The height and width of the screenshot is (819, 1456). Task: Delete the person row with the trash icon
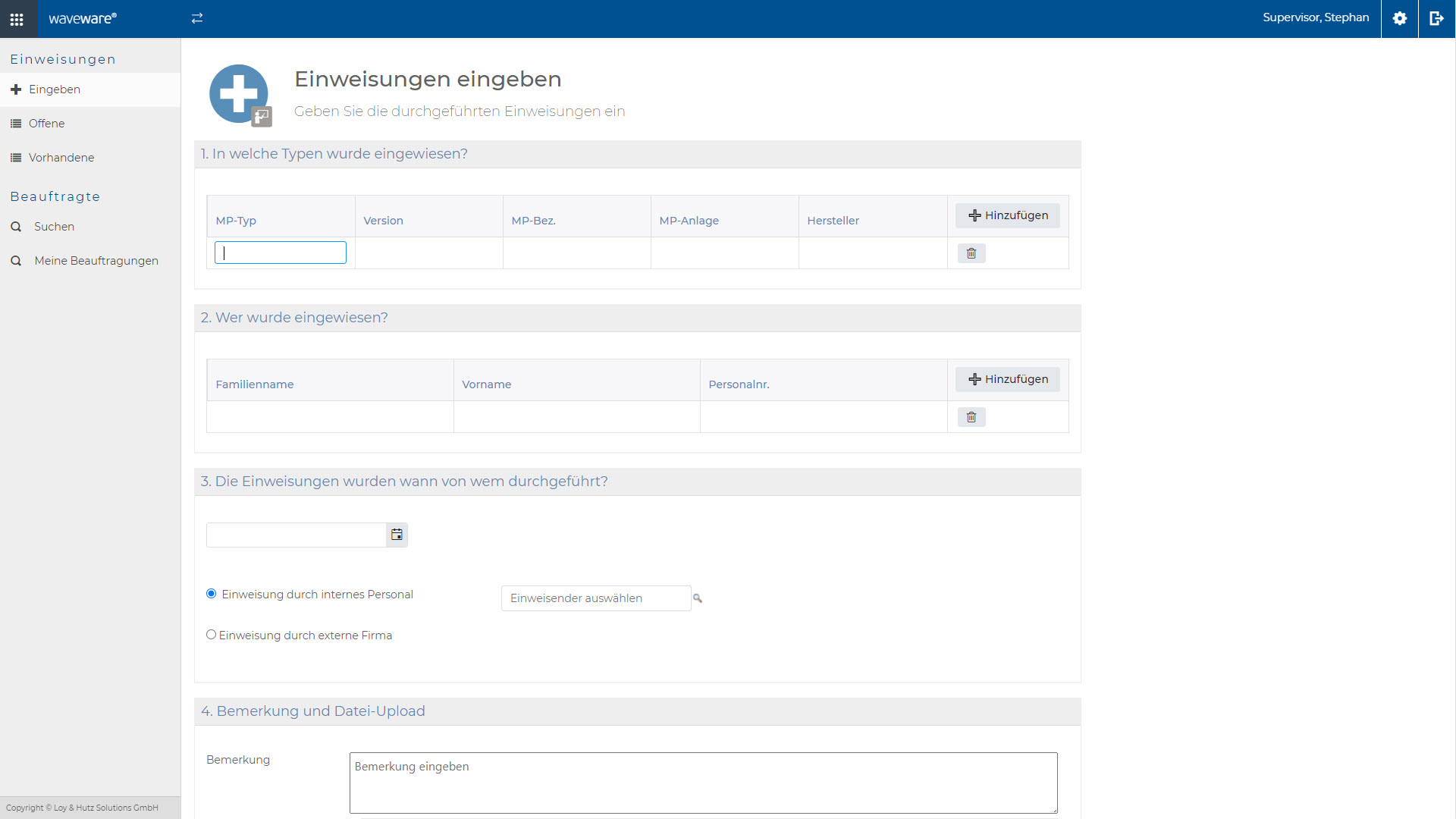[x=971, y=417]
